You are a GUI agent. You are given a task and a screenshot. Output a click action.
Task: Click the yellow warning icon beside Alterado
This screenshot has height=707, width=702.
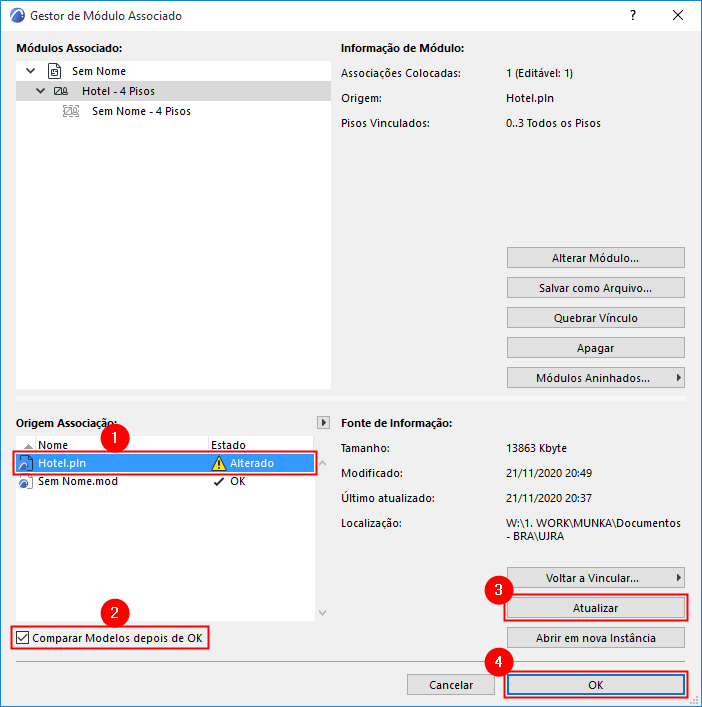[219, 463]
